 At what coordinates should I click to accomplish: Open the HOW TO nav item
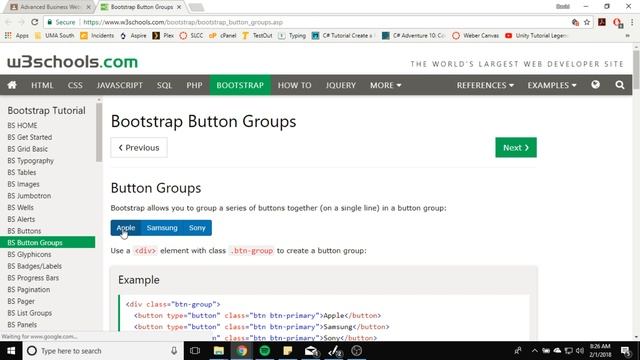[294, 85]
